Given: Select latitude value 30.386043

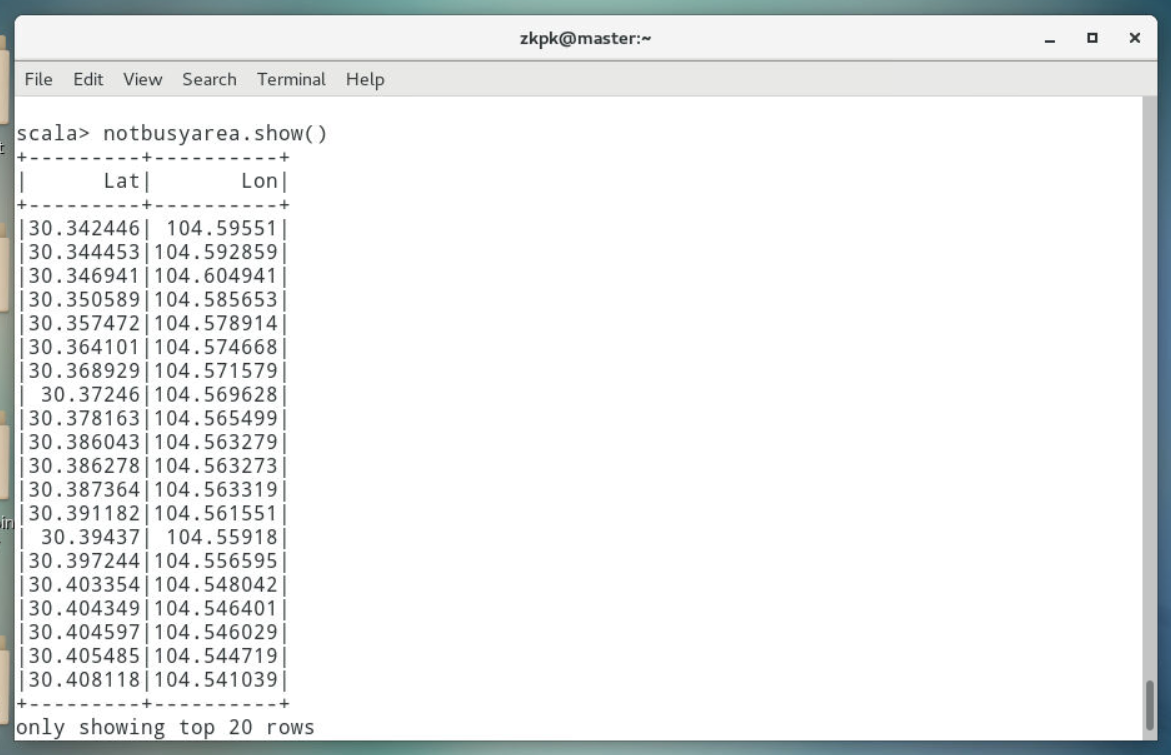Looking at the screenshot, I should pyautogui.click(x=84, y=442).
